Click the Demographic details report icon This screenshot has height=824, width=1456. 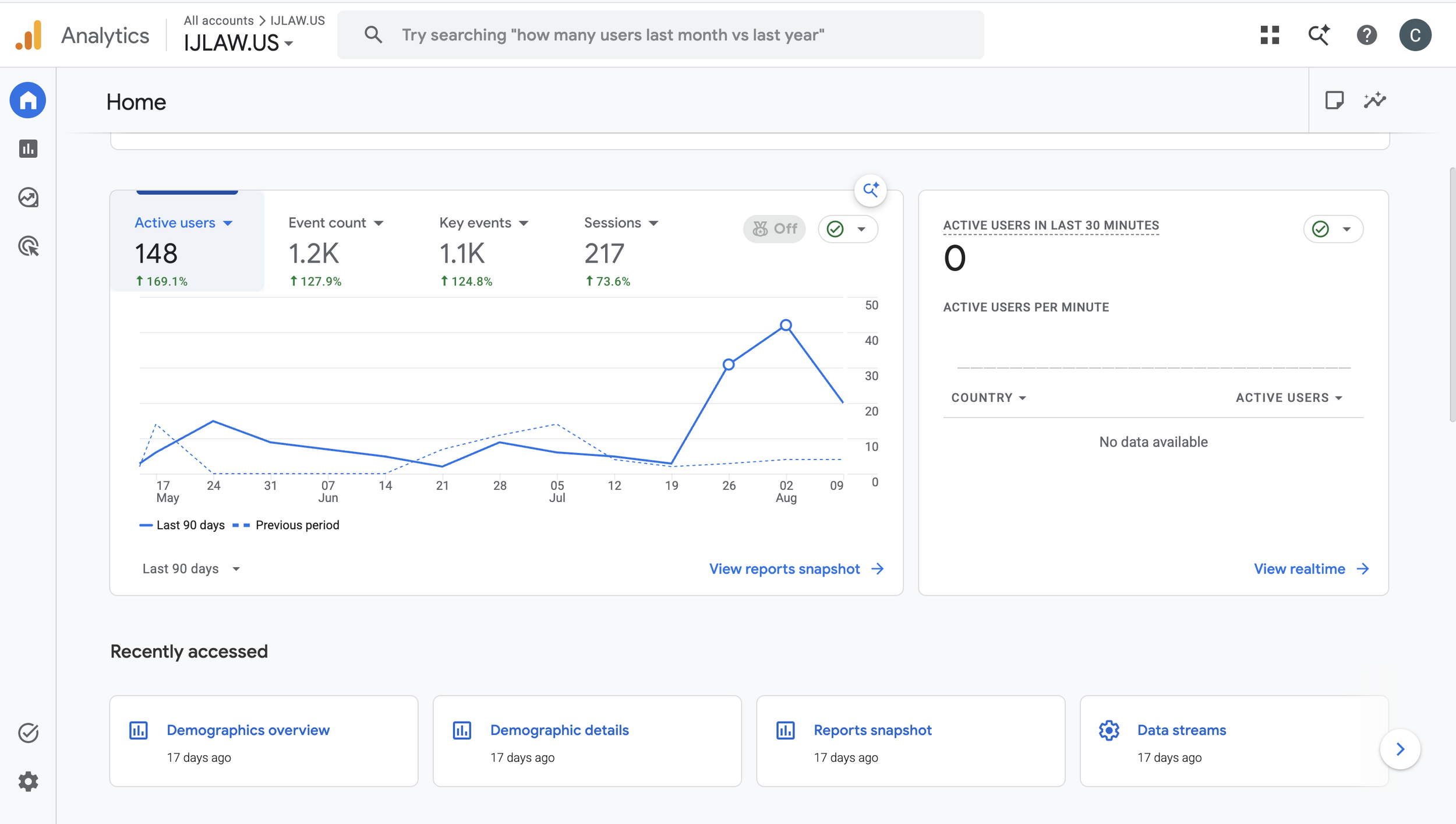[462, 730]
